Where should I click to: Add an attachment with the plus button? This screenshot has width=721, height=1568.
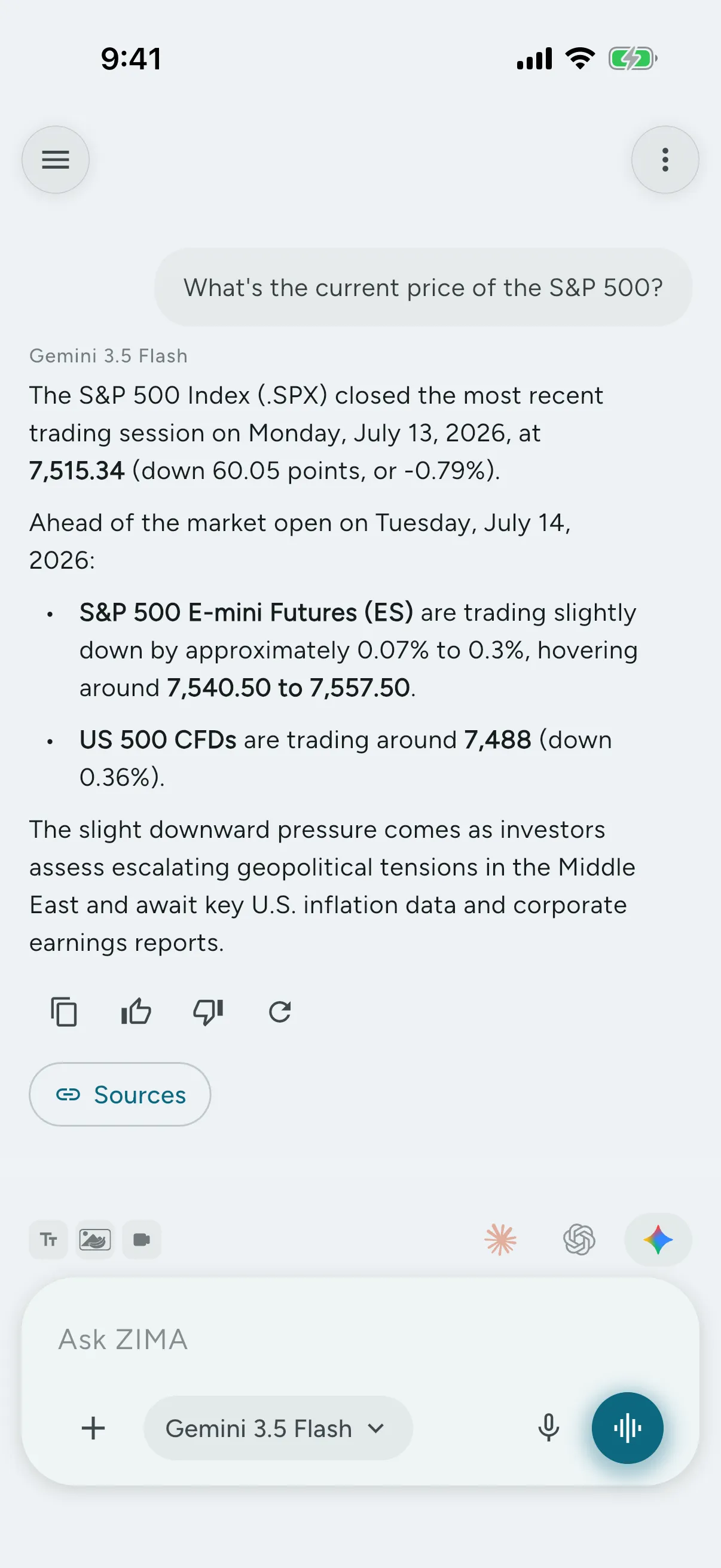(x=93, y=1428)
